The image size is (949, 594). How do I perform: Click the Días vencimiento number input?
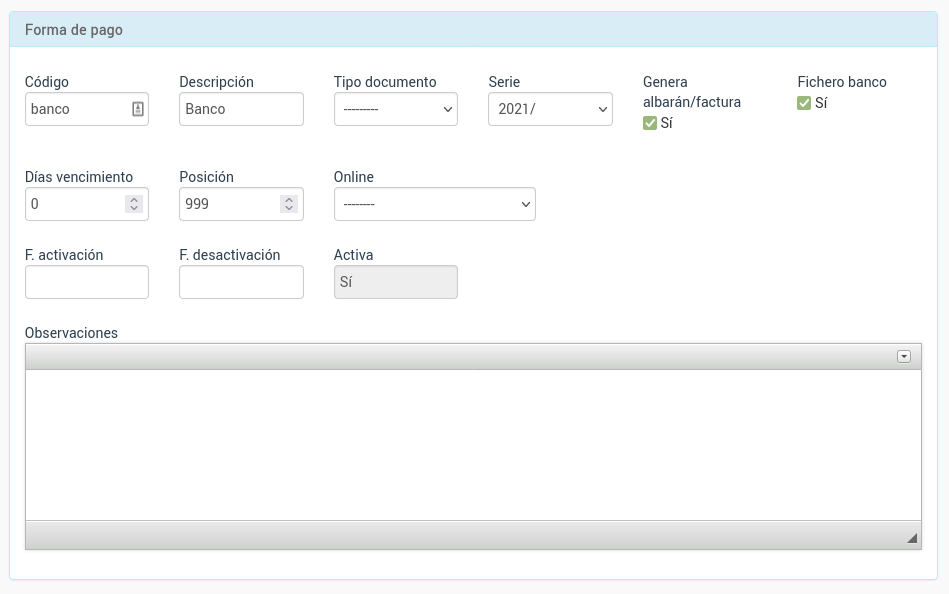[87, 204]
